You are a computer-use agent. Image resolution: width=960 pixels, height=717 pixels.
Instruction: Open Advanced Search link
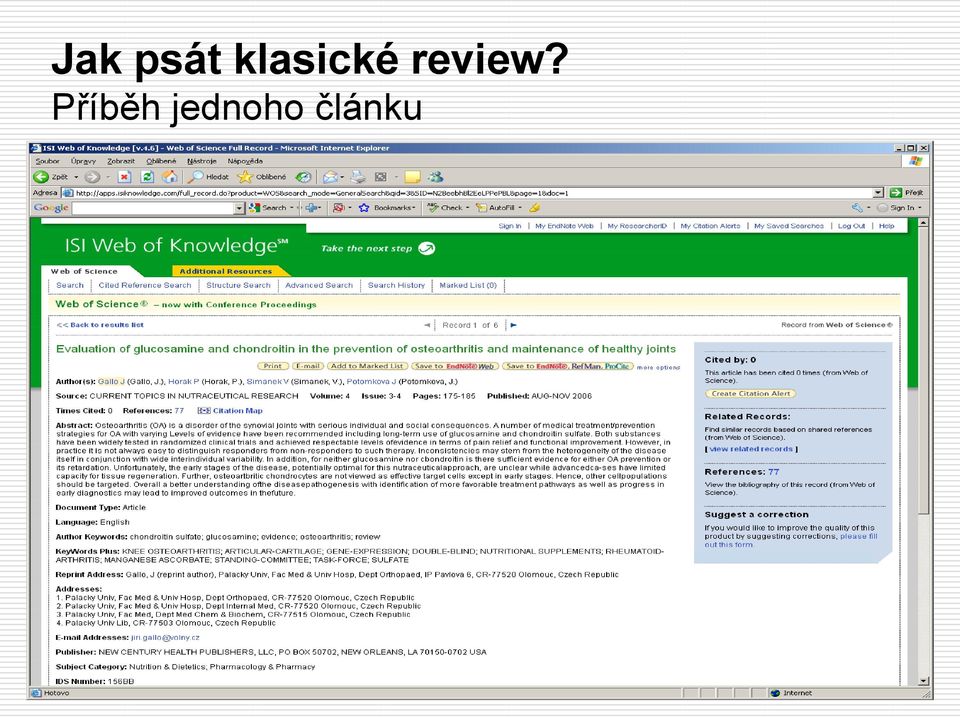click(319, 285)
